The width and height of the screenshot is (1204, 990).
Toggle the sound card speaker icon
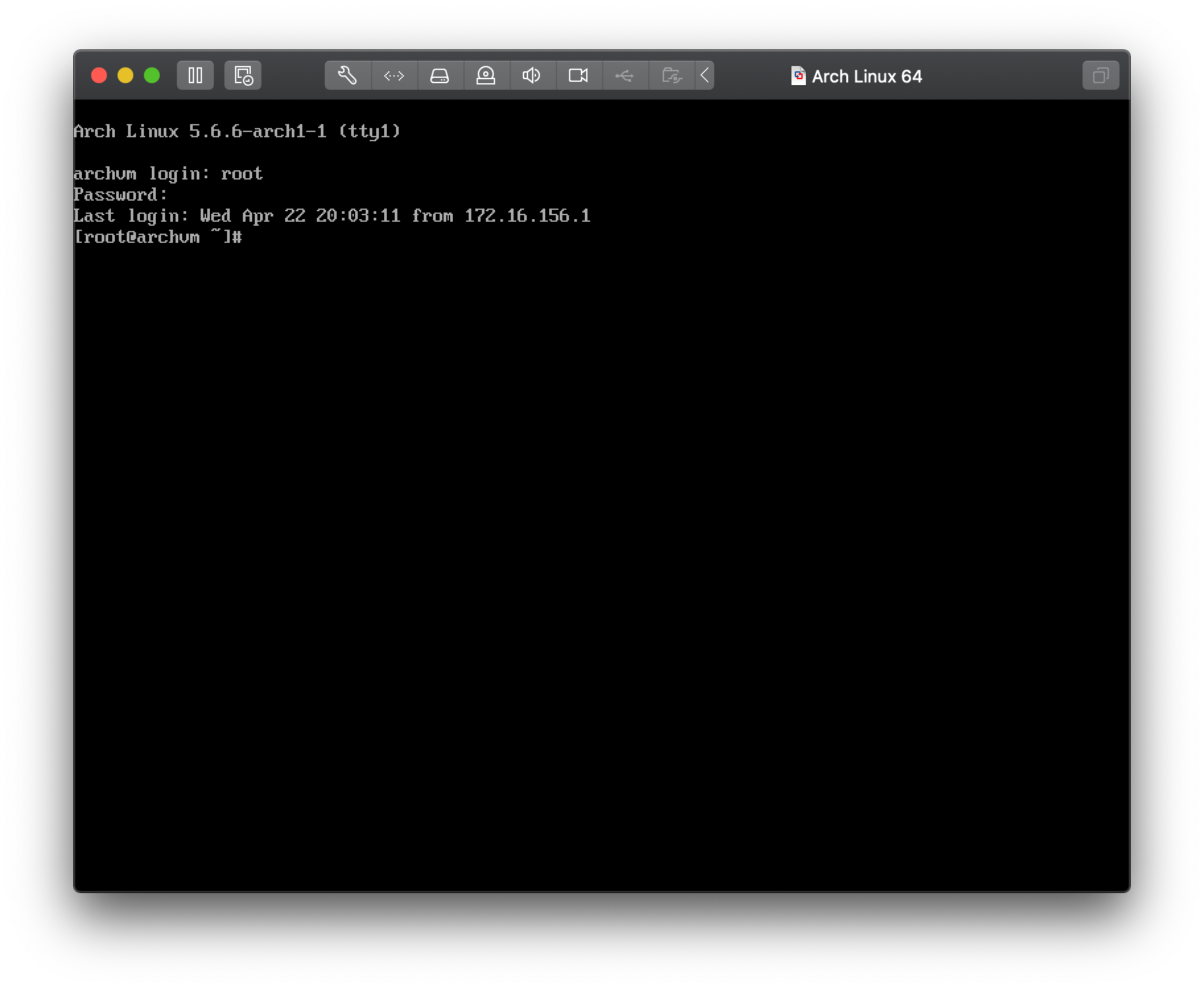point(533,75)
